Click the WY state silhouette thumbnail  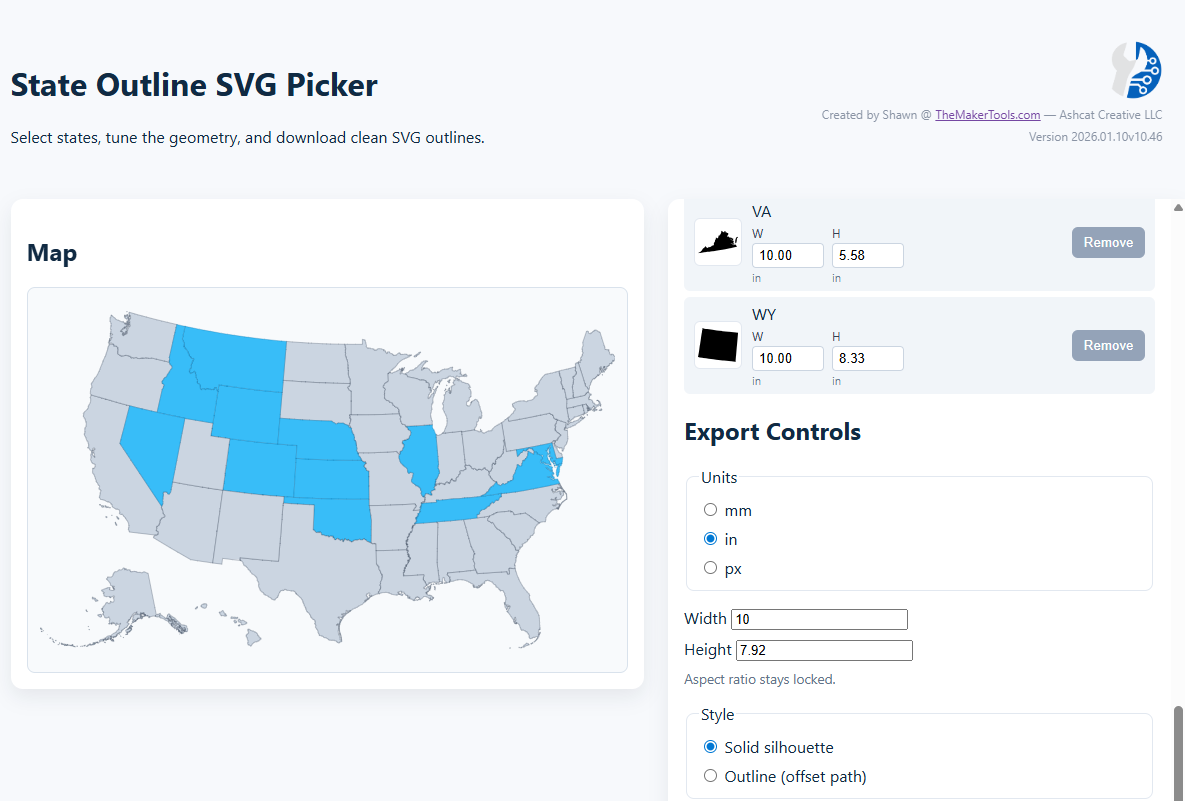coord(717,345)
